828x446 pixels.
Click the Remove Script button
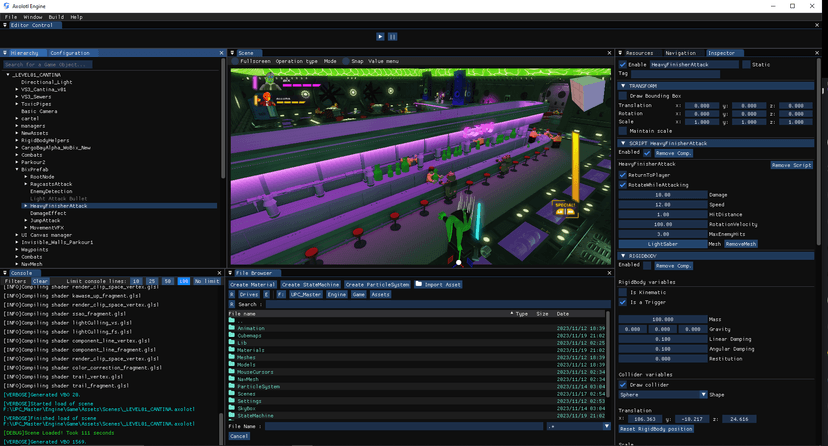[x=791, y=165]
